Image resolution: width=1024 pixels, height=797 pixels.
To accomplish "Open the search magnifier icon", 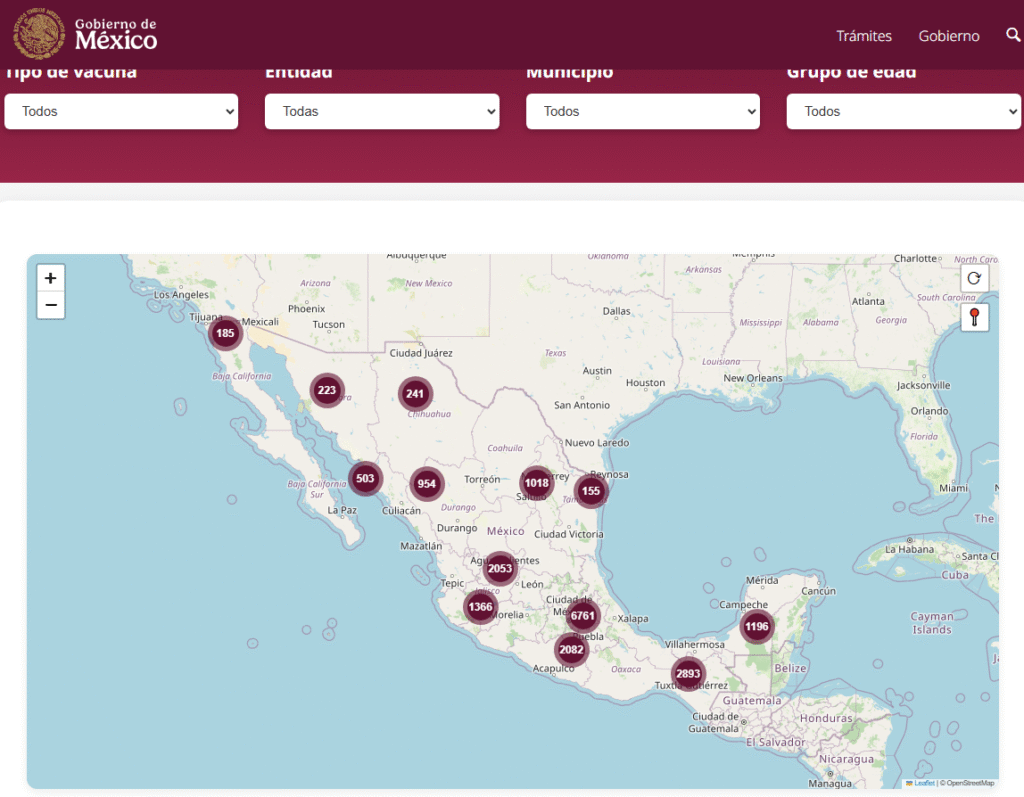I will click(x=1012, y=36).
